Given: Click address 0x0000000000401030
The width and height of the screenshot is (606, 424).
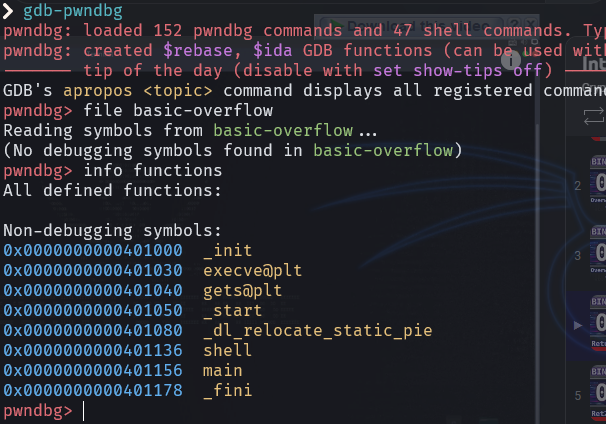Looking at the screenshot, I should tap(93, 271).
